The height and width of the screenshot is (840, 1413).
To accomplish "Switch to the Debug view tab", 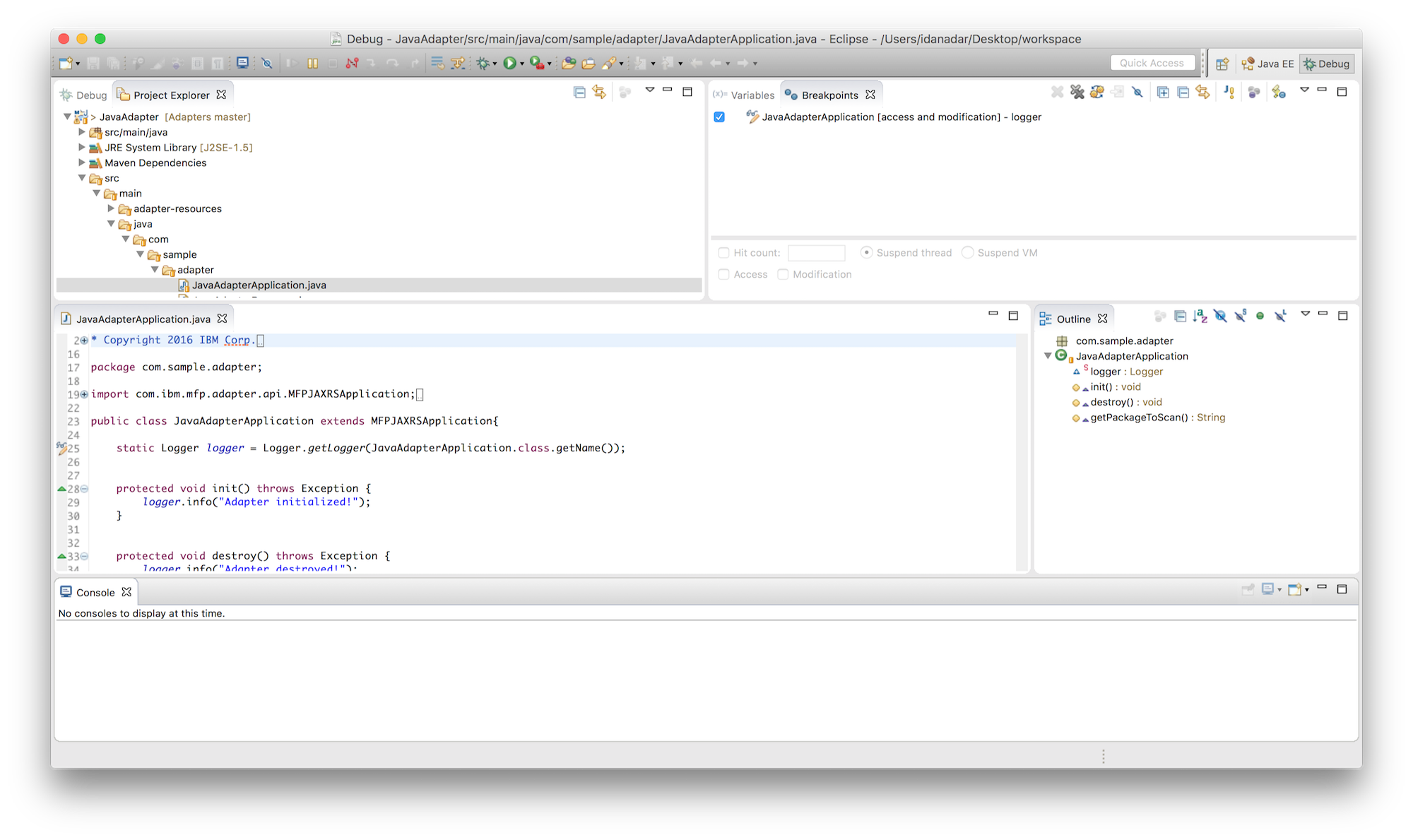I will pyautogui.click(x=83, y=95).
